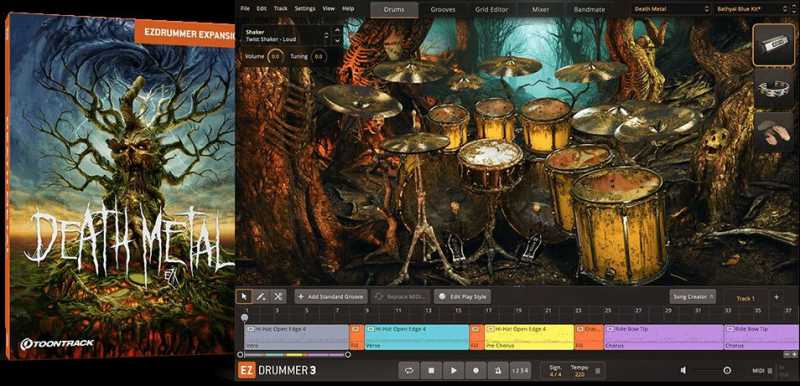Open menu icon next to Tempo
This screenshot has height=386, width=800.
[x=597, y=371]
